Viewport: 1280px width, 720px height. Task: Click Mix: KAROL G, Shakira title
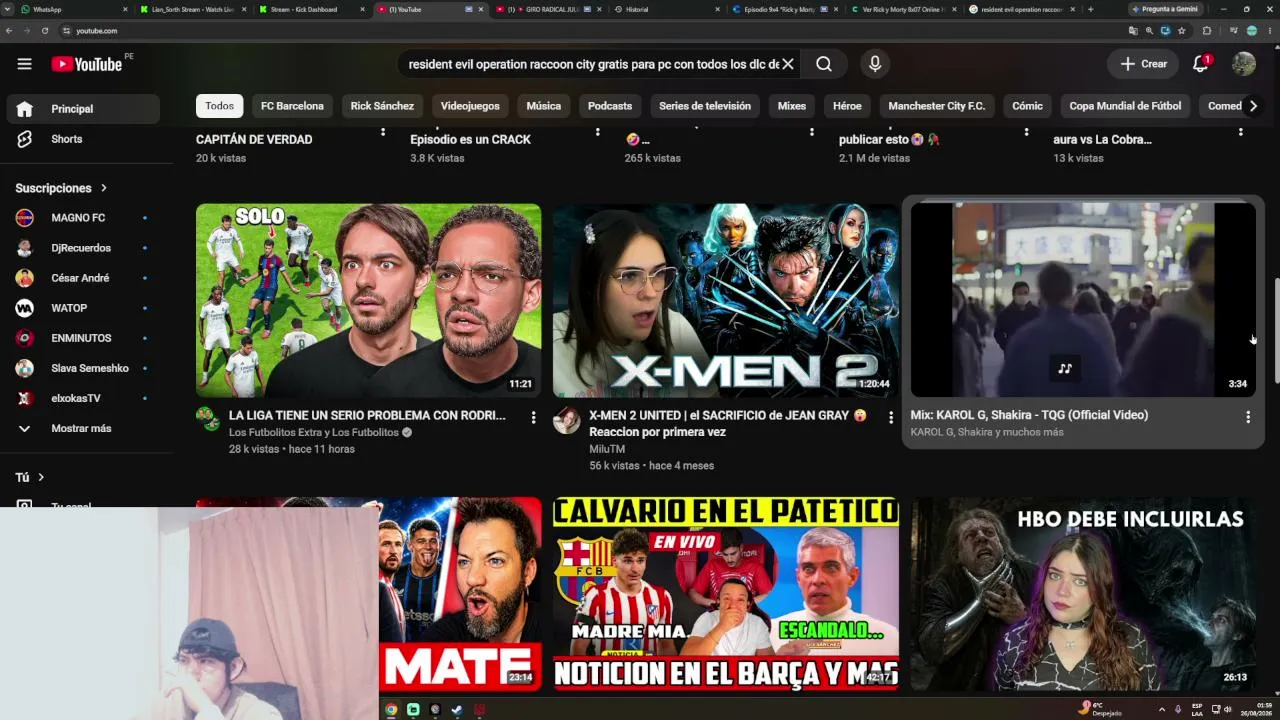(x=1029, y=415)
